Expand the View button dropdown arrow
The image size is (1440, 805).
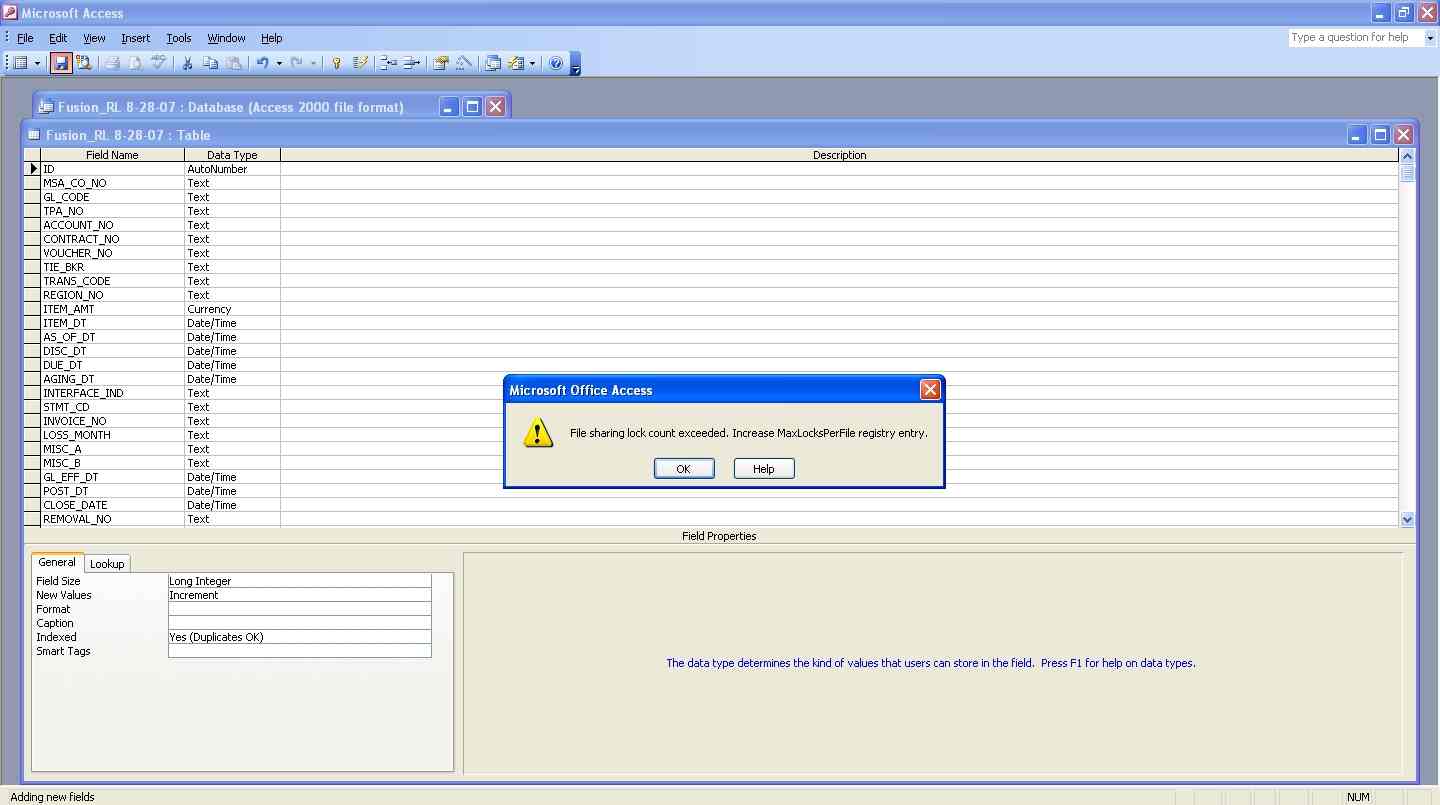click(38, 63)
